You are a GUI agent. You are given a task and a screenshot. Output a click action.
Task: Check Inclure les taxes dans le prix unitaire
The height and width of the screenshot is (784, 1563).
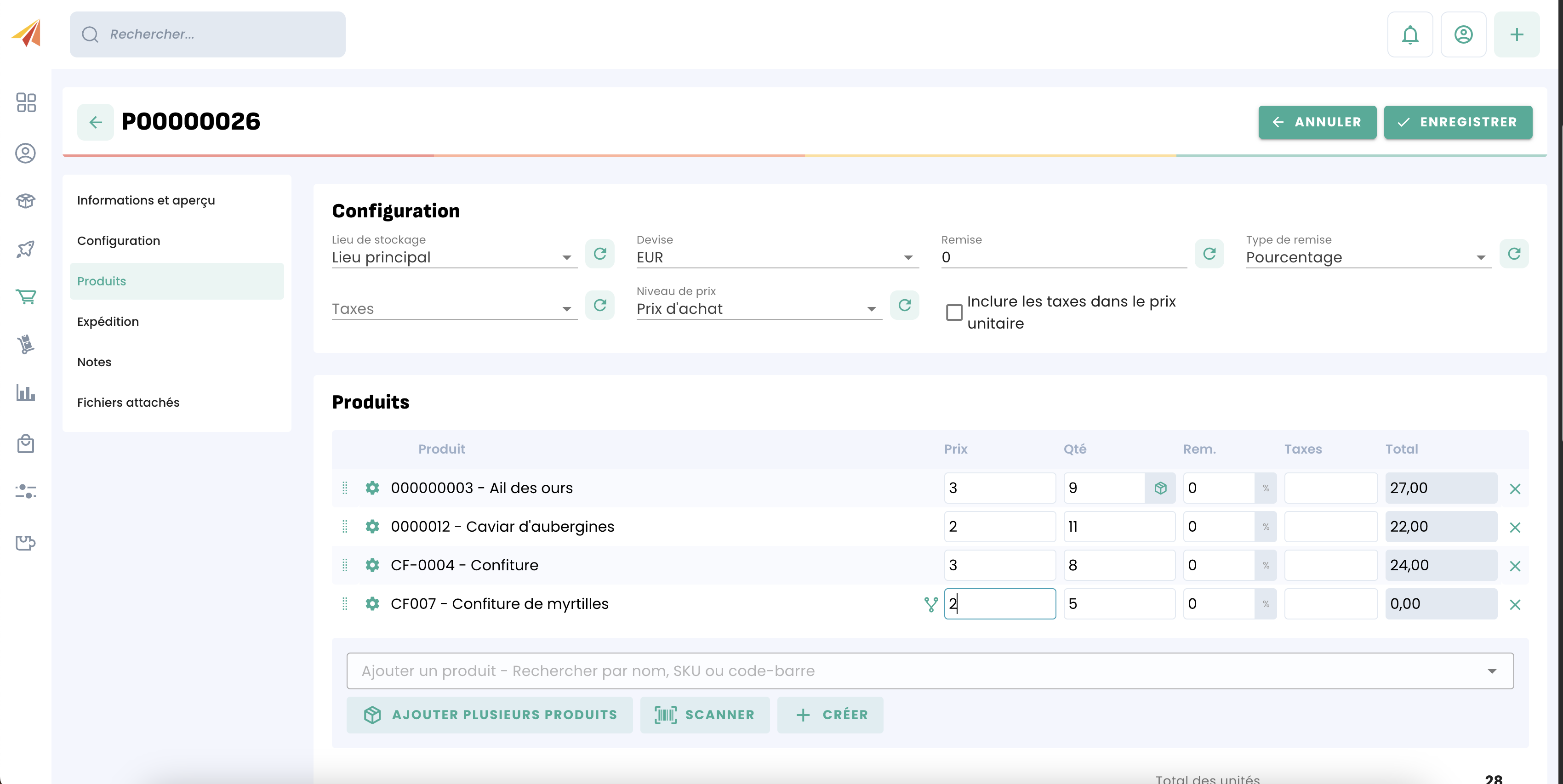coord(954,312)
